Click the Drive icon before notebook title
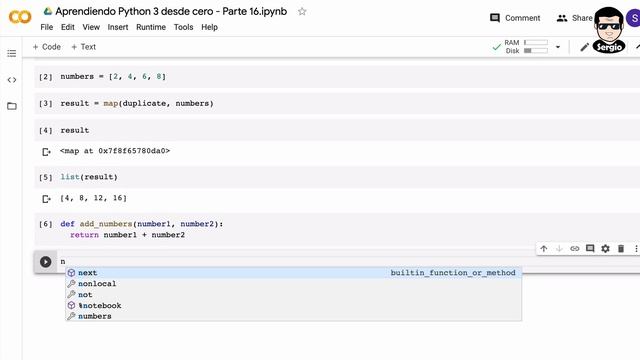640x360 pixels. pyautogui.click(x=48, y=11)
